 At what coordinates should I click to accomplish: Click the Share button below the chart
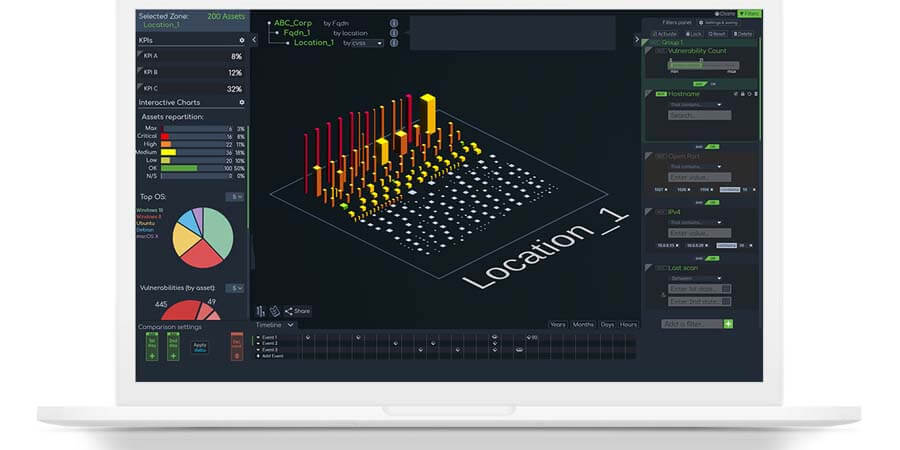pyautogui.click(x=296, y=311)
